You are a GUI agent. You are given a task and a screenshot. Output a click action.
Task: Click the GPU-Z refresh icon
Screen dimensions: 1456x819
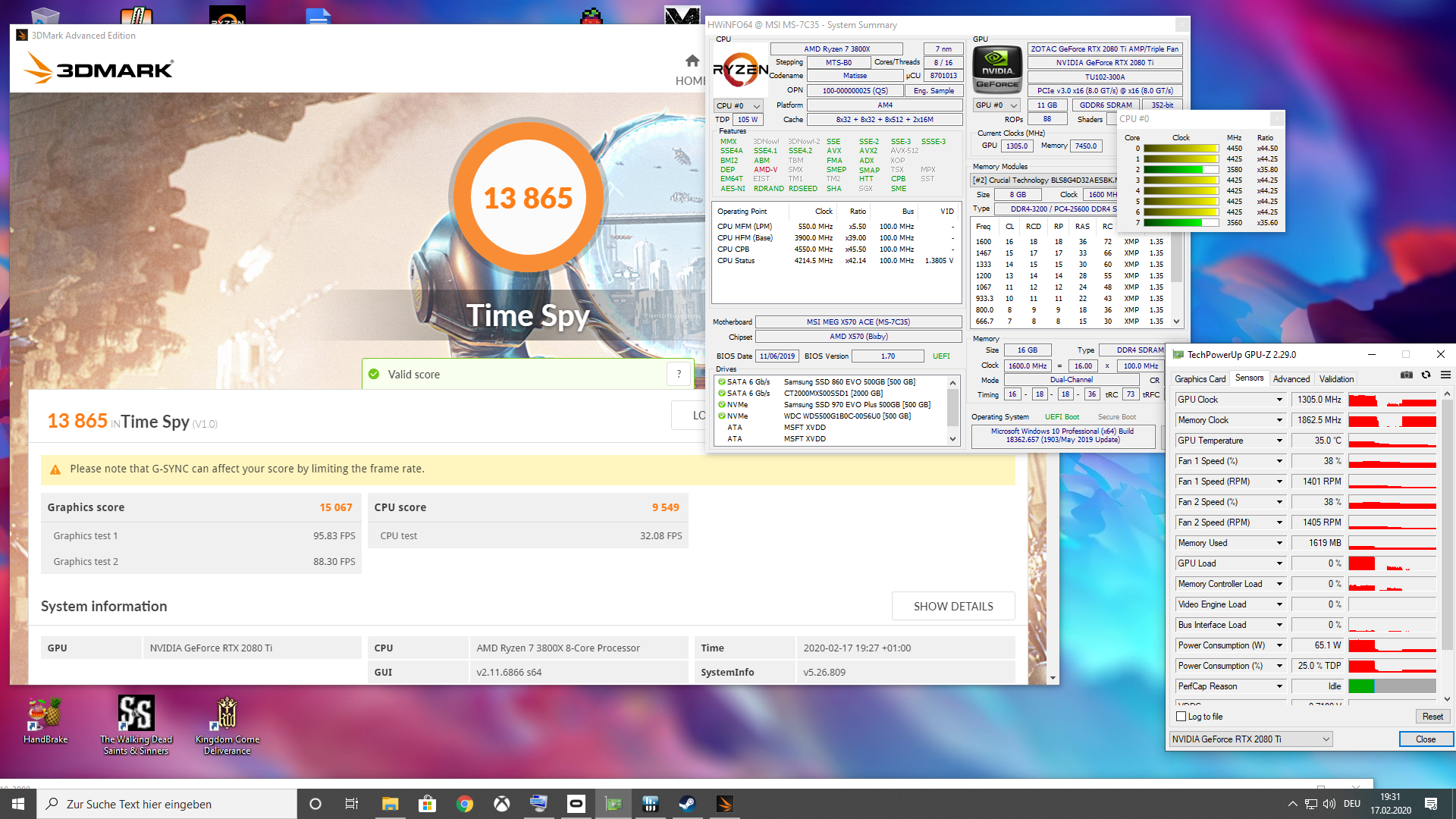[1426, 375]
